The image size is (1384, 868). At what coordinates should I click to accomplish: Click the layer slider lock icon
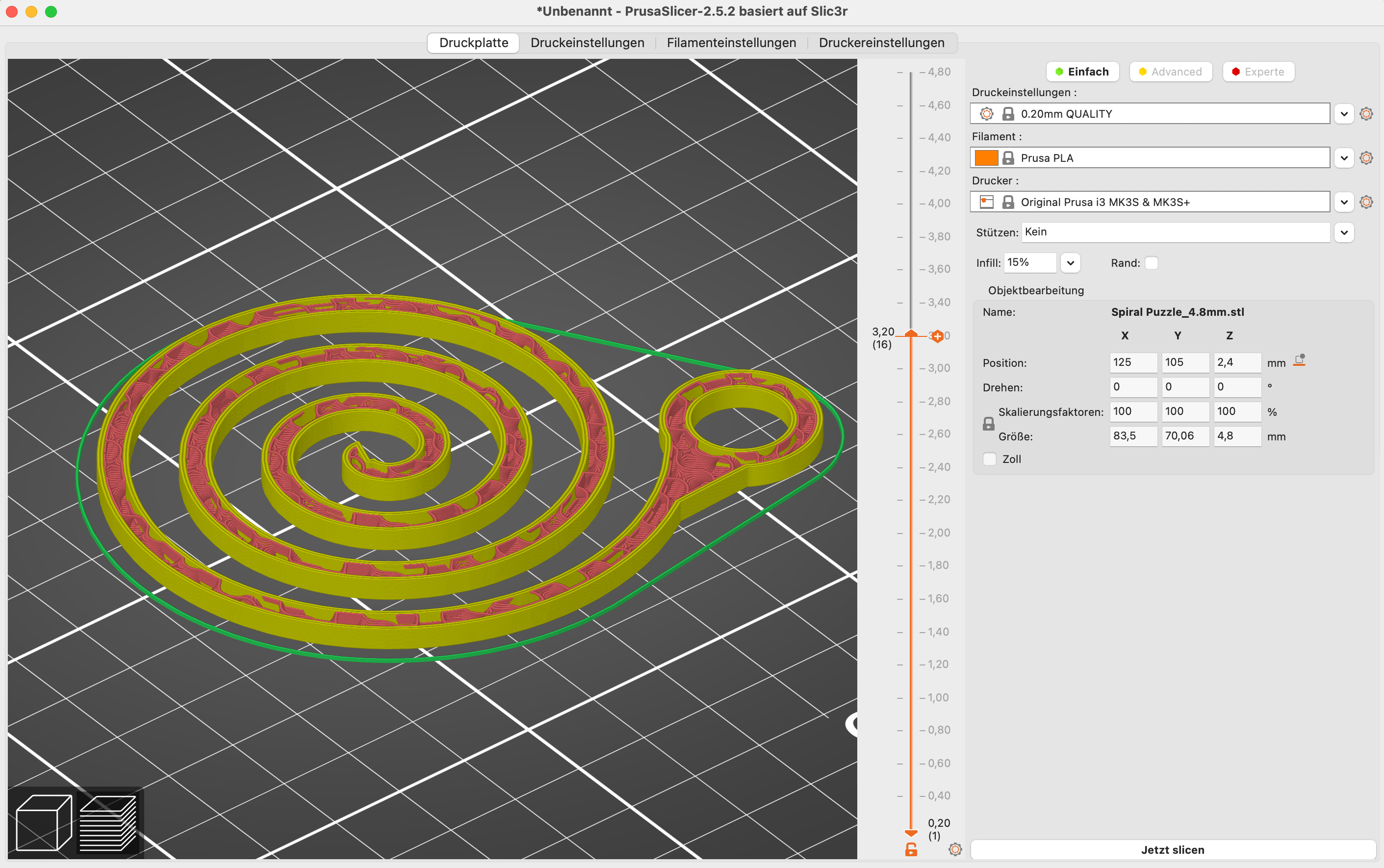911,849
